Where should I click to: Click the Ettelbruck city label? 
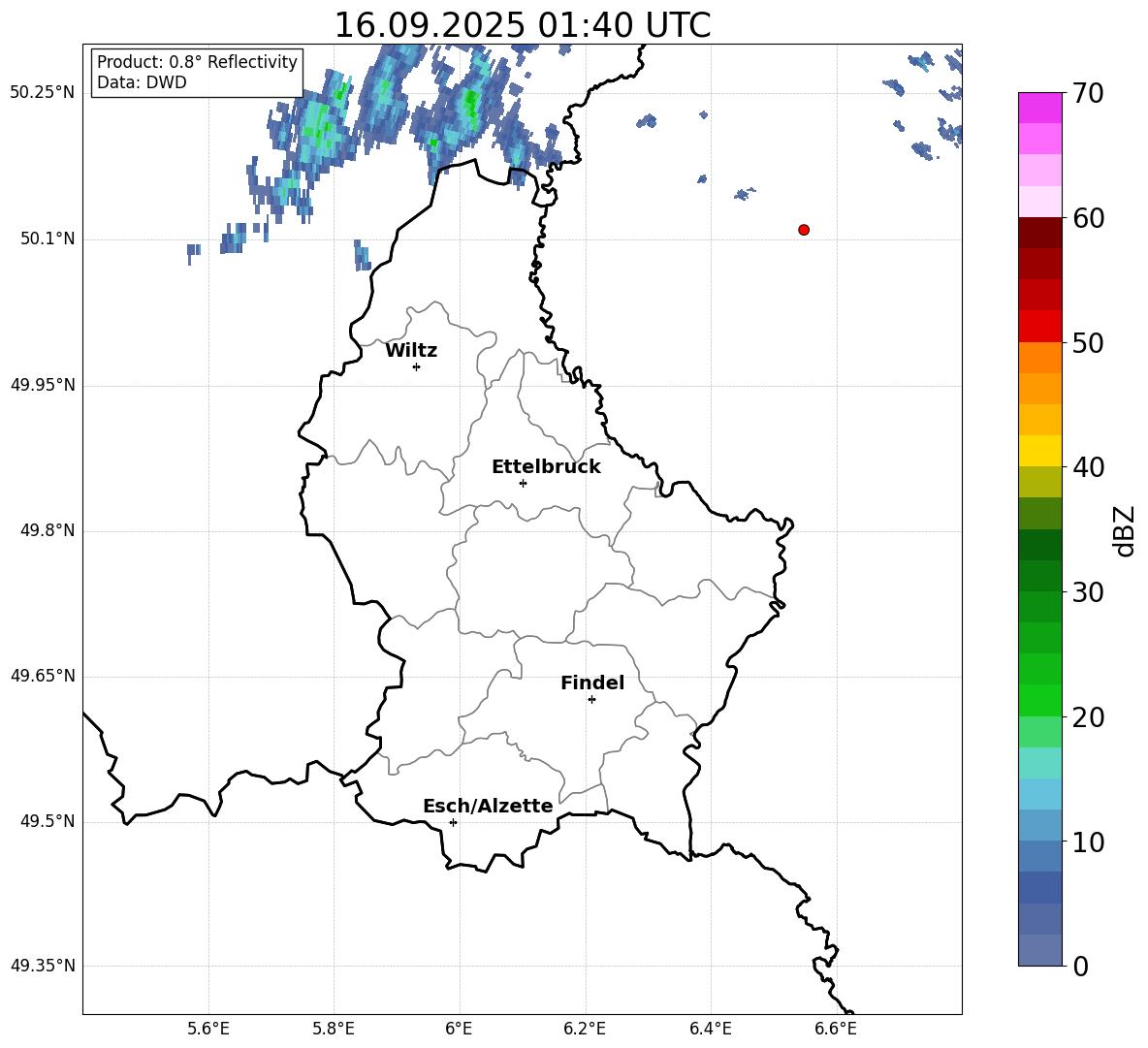546,467
